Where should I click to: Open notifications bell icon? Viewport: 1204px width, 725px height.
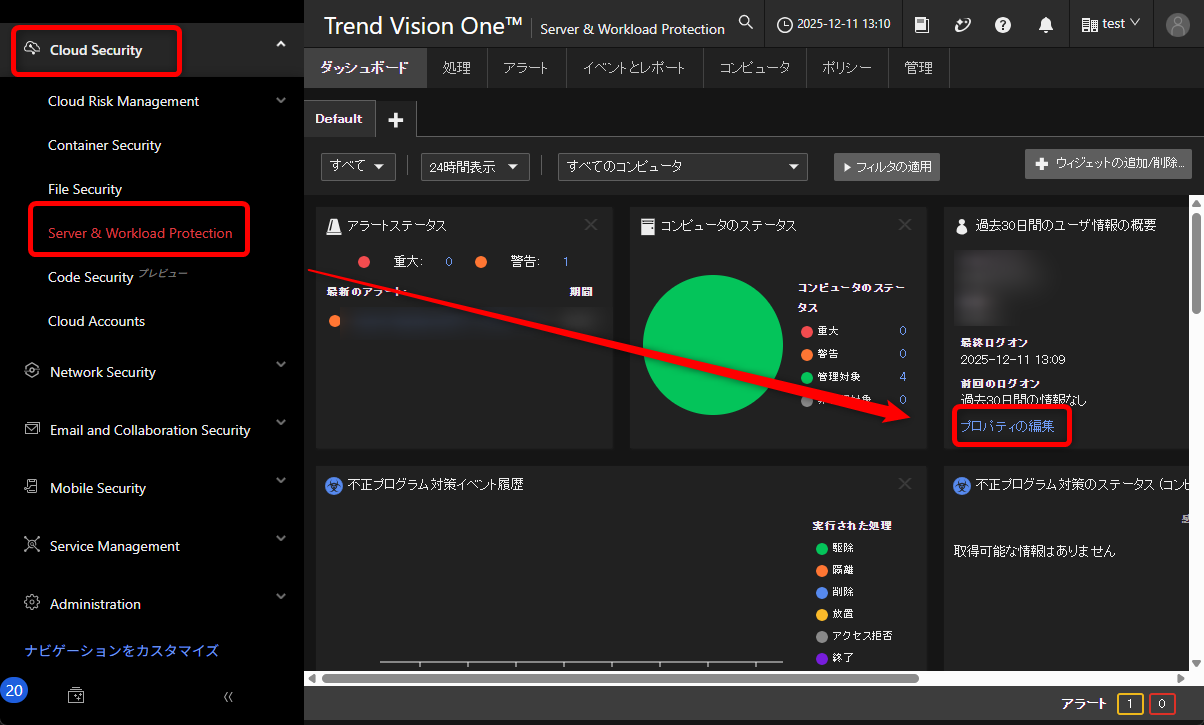1046,24
